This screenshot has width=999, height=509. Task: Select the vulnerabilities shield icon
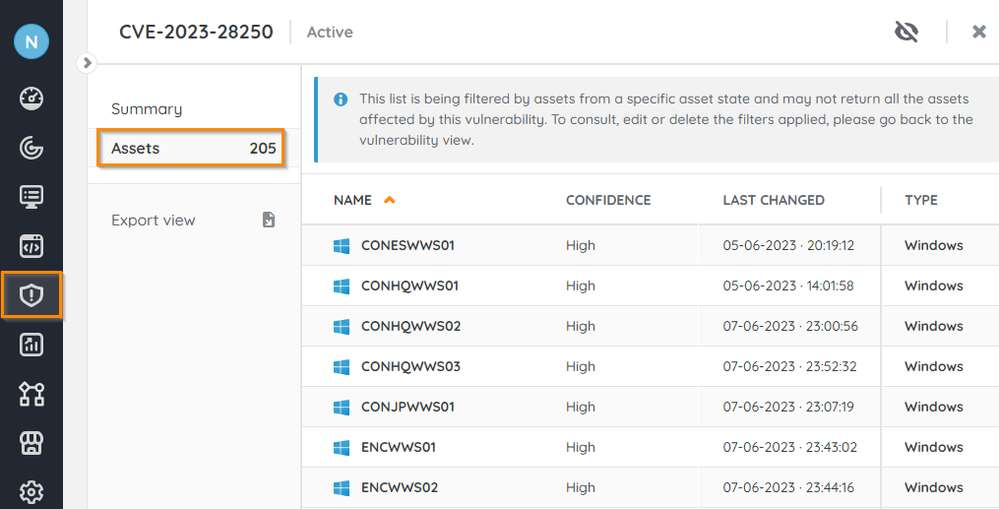31,295
